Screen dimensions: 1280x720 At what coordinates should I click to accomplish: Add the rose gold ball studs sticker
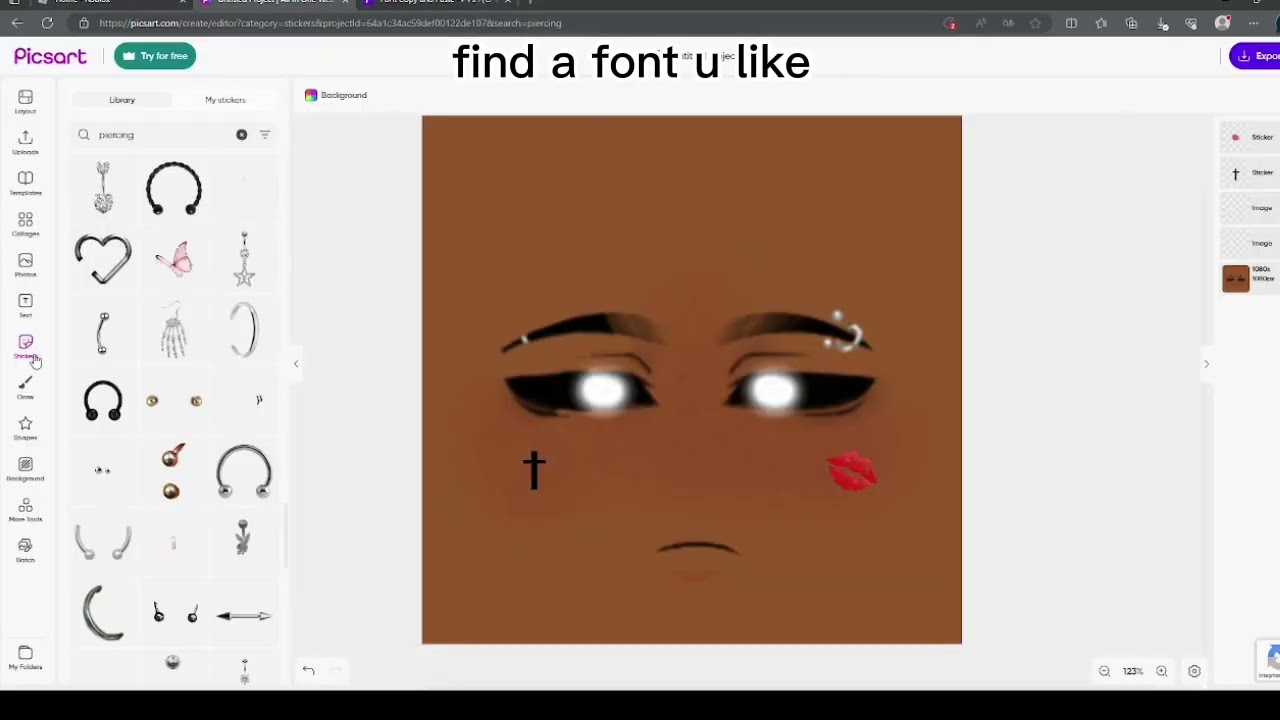coord(172,472)
